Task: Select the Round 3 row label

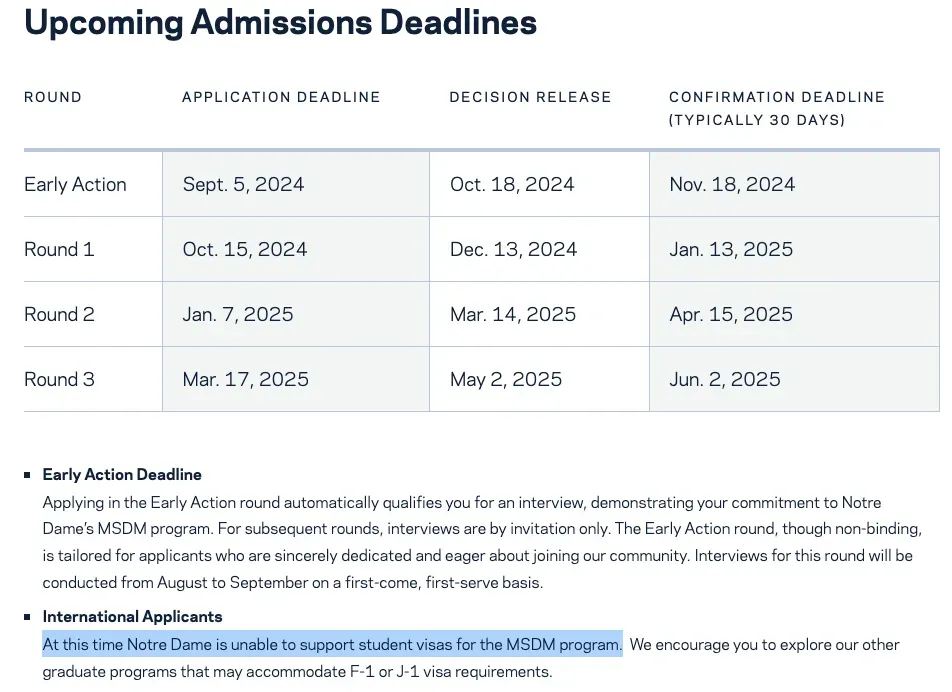Action: [x=59, y=380]
